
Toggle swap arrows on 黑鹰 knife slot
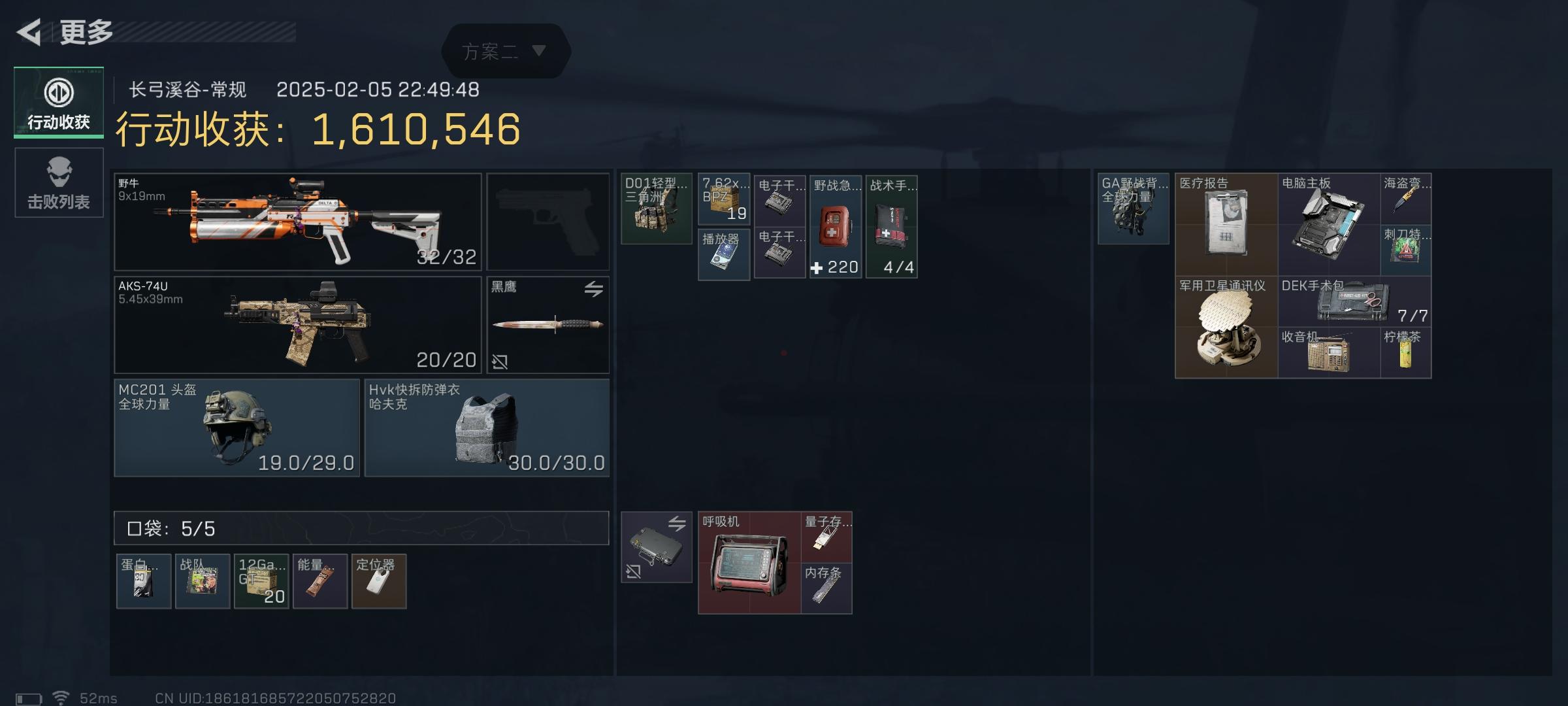click(x=593, y=288)
